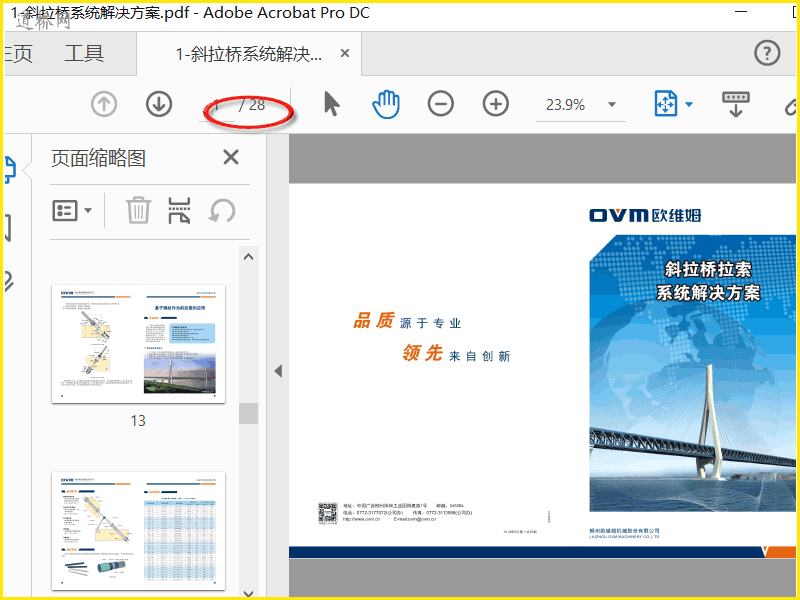
Task: Zoom in with the plus button
Action: point(495,104)
